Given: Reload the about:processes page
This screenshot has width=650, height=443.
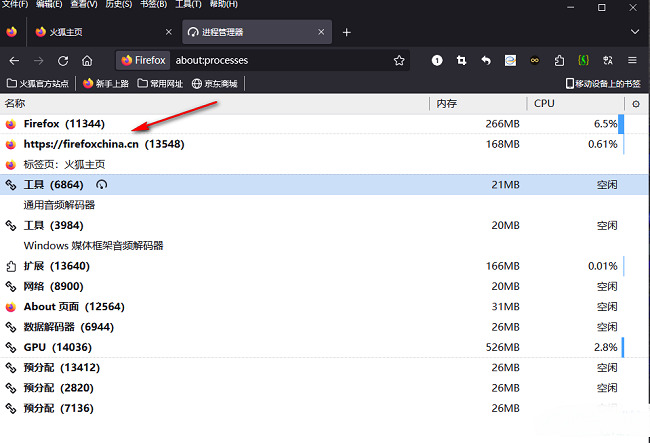Looking at the screenshot, I should point(63,61).
